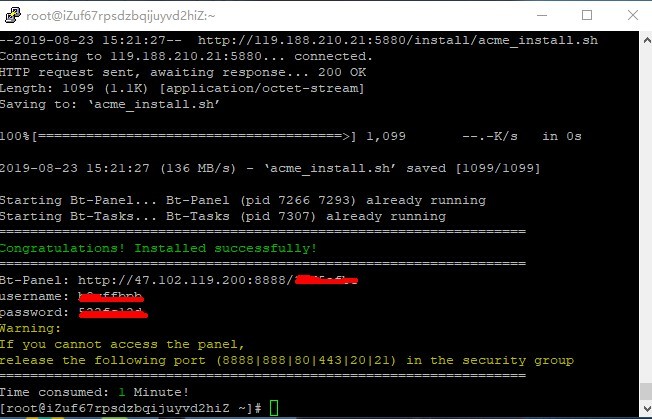Click the root@iZuf67rpsdzbqijuyvd2hiZ window title
Image resolution: width=652 pixels, height=419 pixels.
coord(121,16)
